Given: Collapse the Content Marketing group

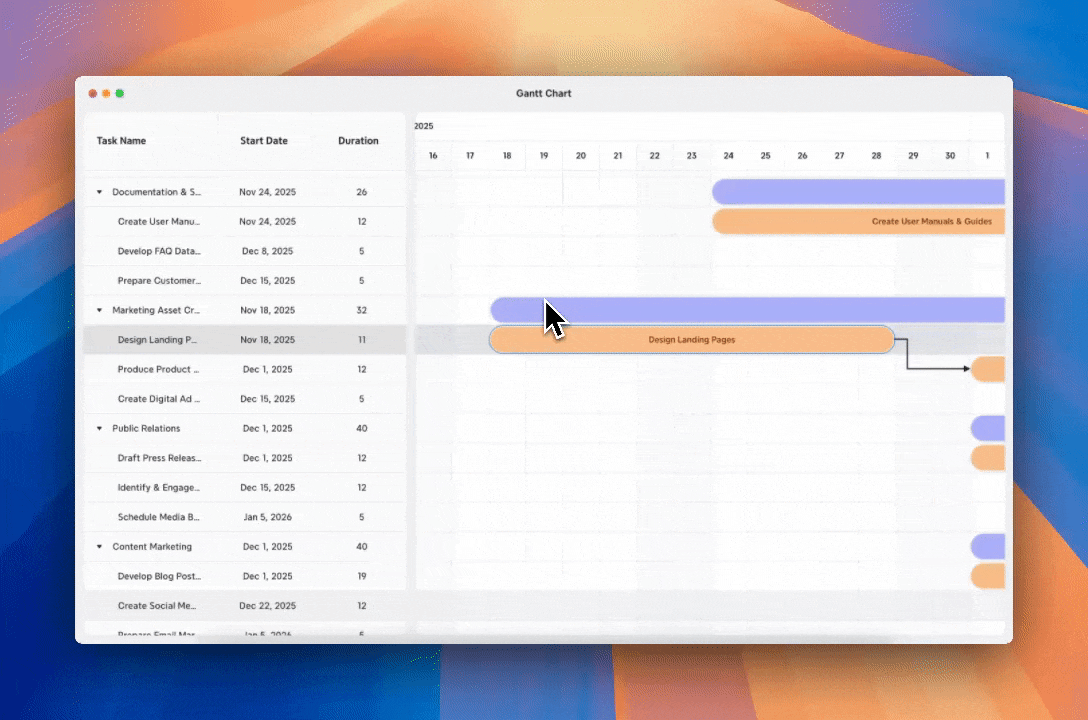Looking at the screenshot, I should 99,546.
